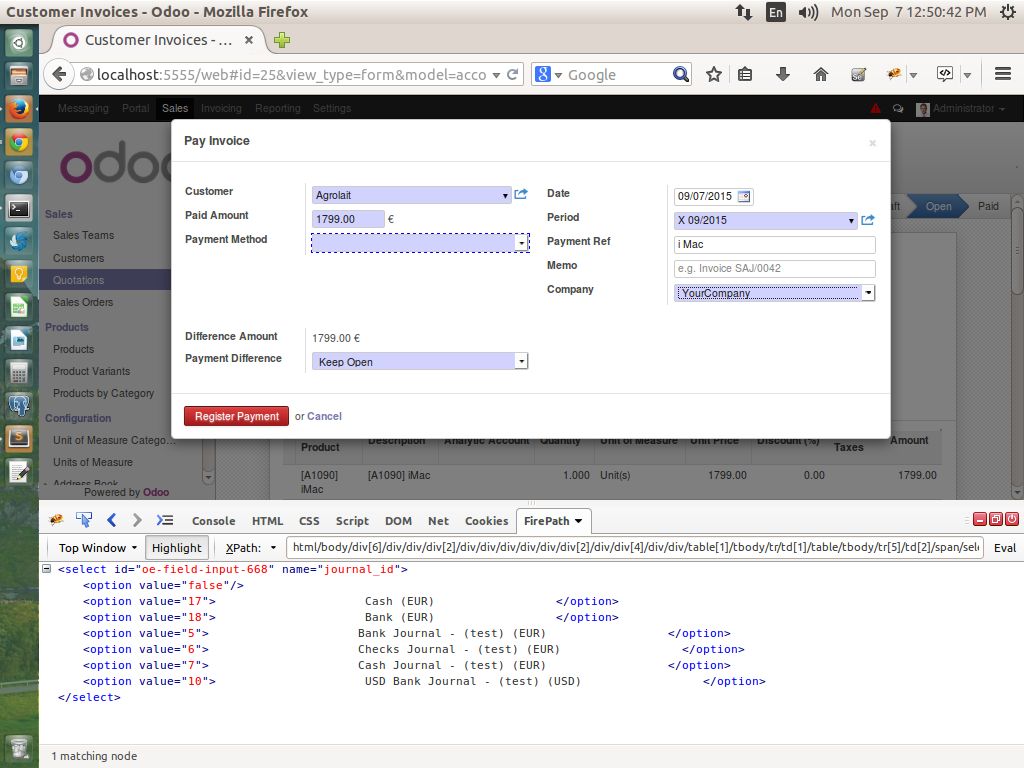This screenshot has height=768, width=1024.
Task: Collapse the select node in FirePath tree
Action: pos(46,569)
